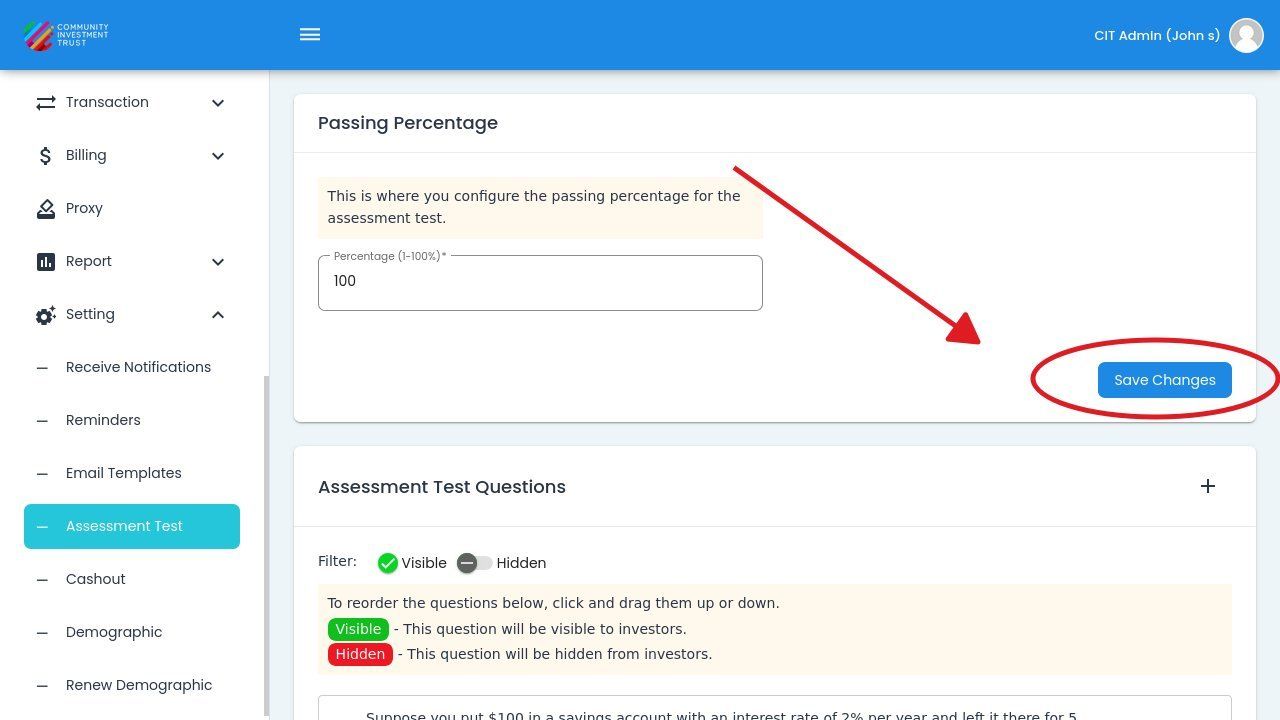Click the Community Investment Trust logo
This screenshot has width=1280, height=720.
point(66,35)
